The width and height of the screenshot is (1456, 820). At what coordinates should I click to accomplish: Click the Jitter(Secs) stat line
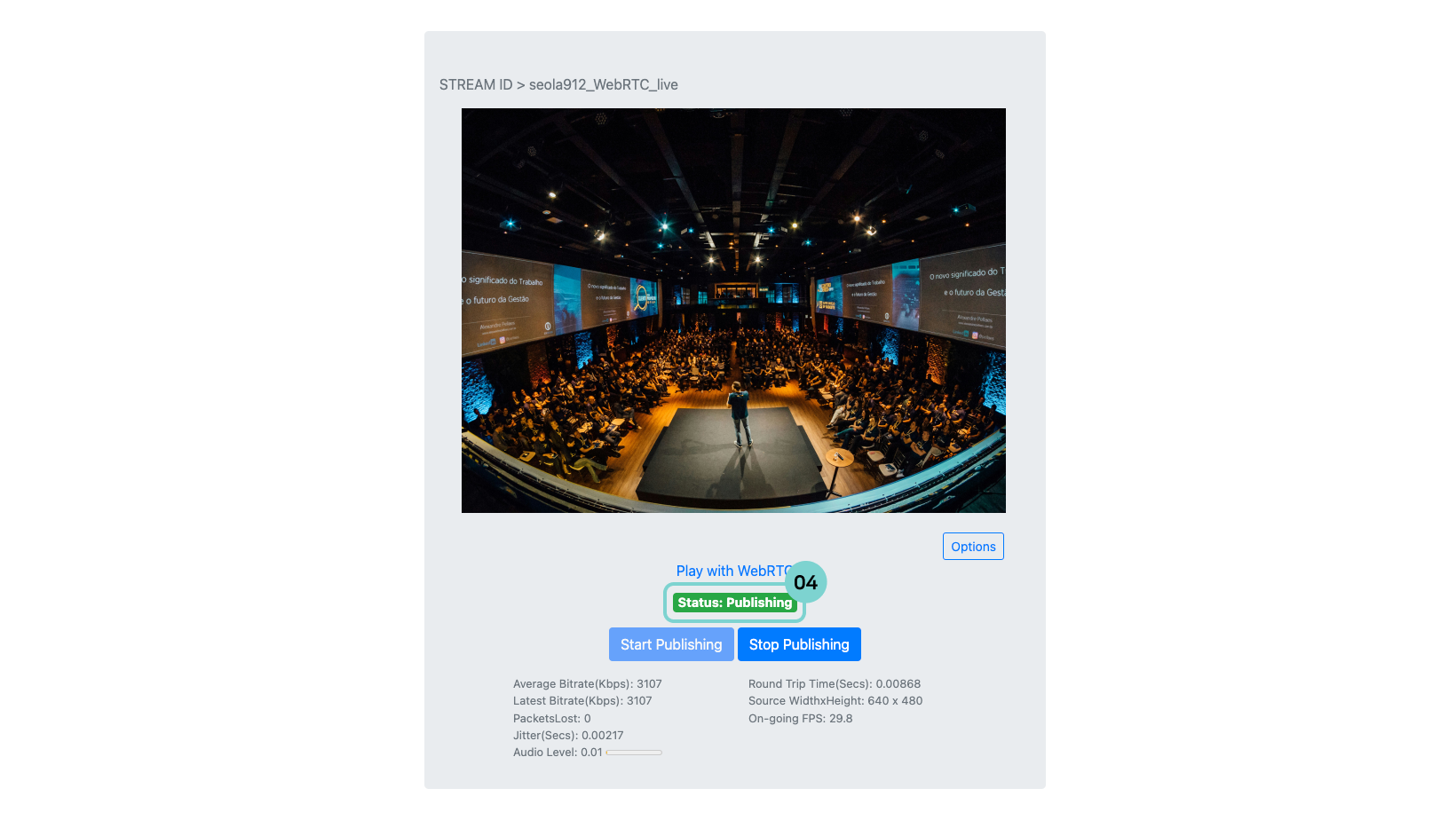pos(568,735)
